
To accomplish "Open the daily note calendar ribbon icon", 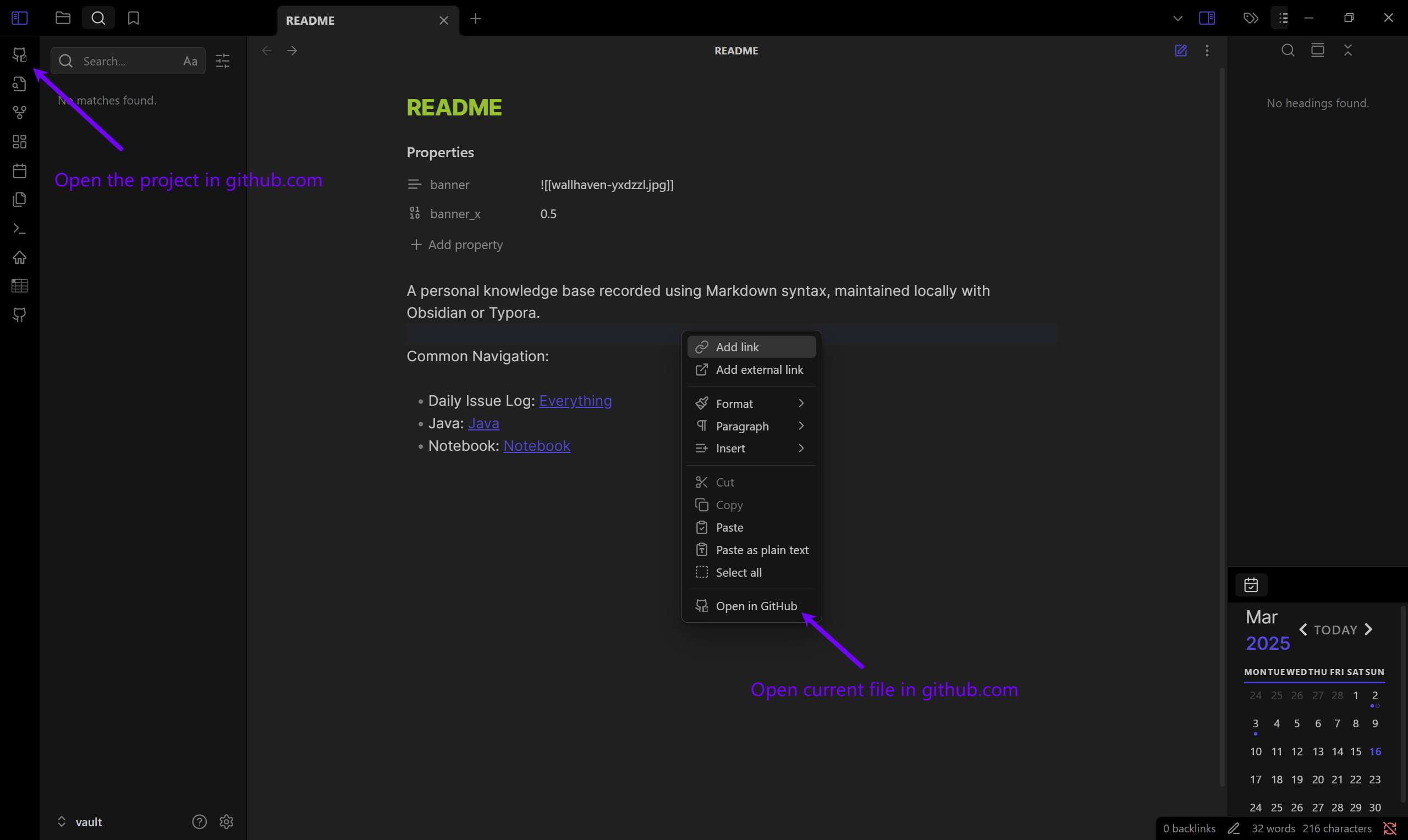I will pos(20,170).
